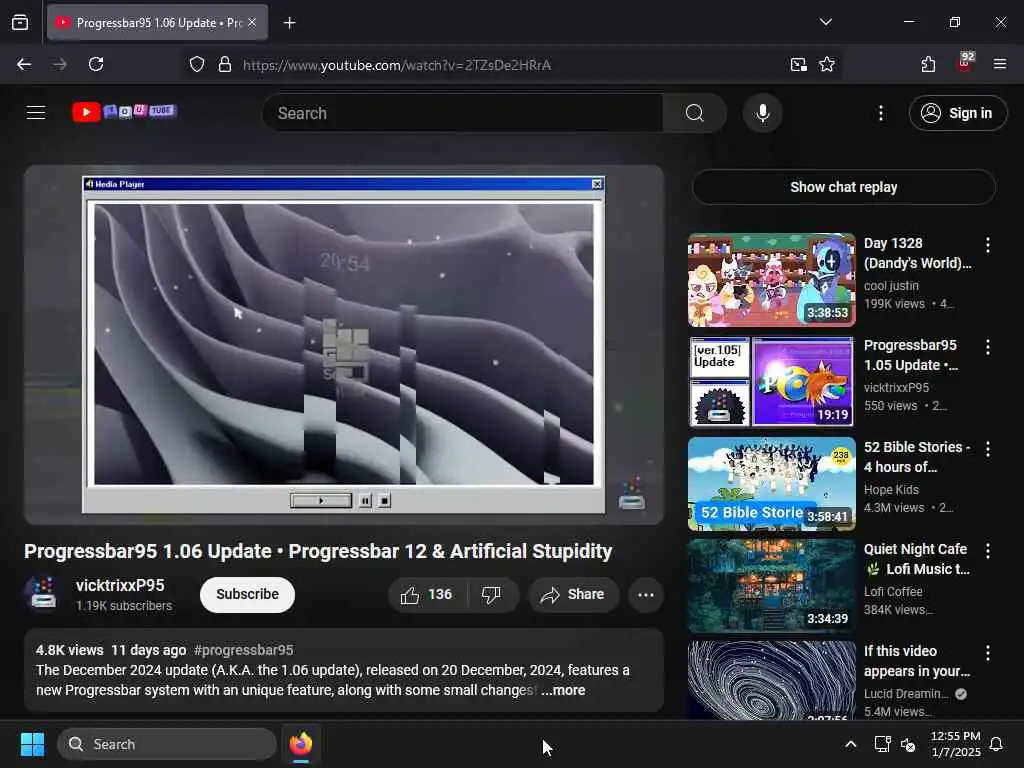Open 'If this video appears in your' title
This screenshot has width=1024, height=768.
(x=917, y=660)
